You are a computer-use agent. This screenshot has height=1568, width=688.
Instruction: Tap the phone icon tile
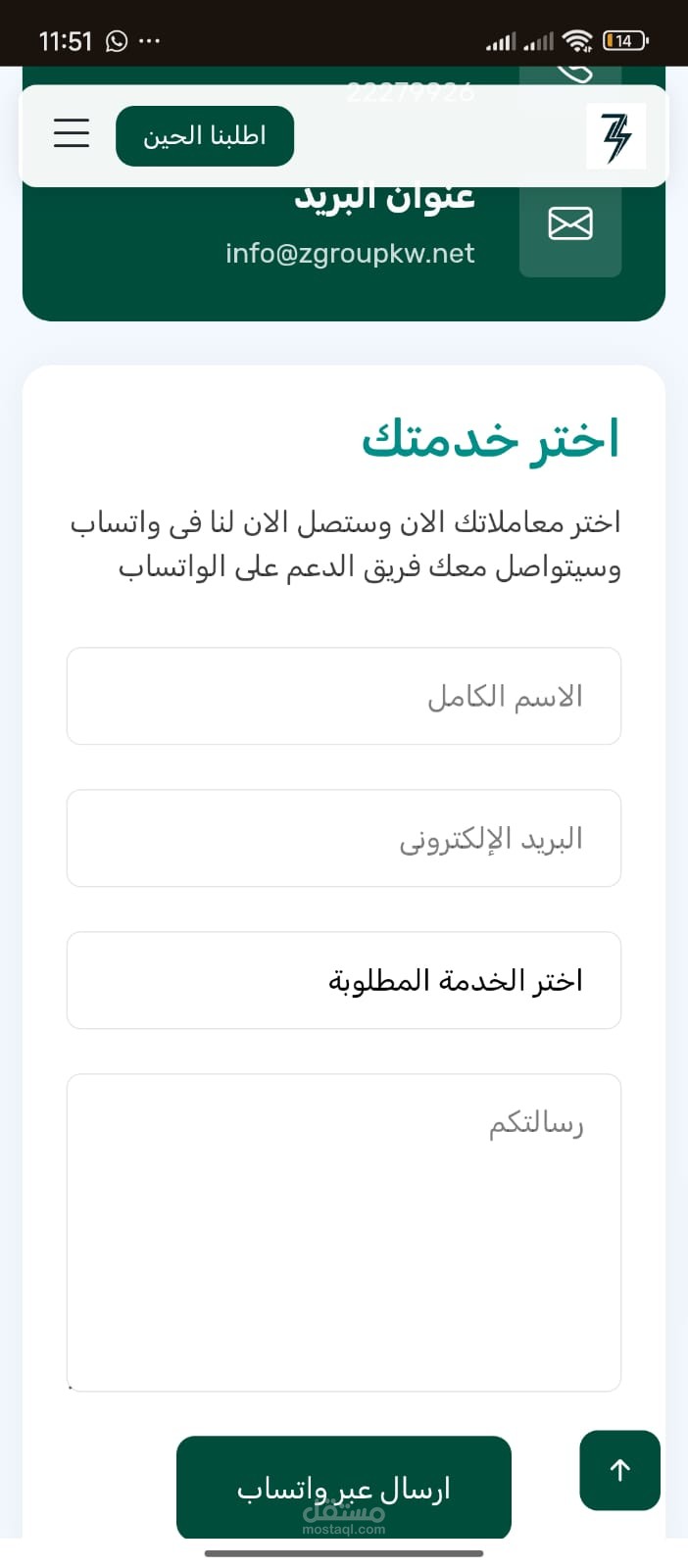pos(570,76)
